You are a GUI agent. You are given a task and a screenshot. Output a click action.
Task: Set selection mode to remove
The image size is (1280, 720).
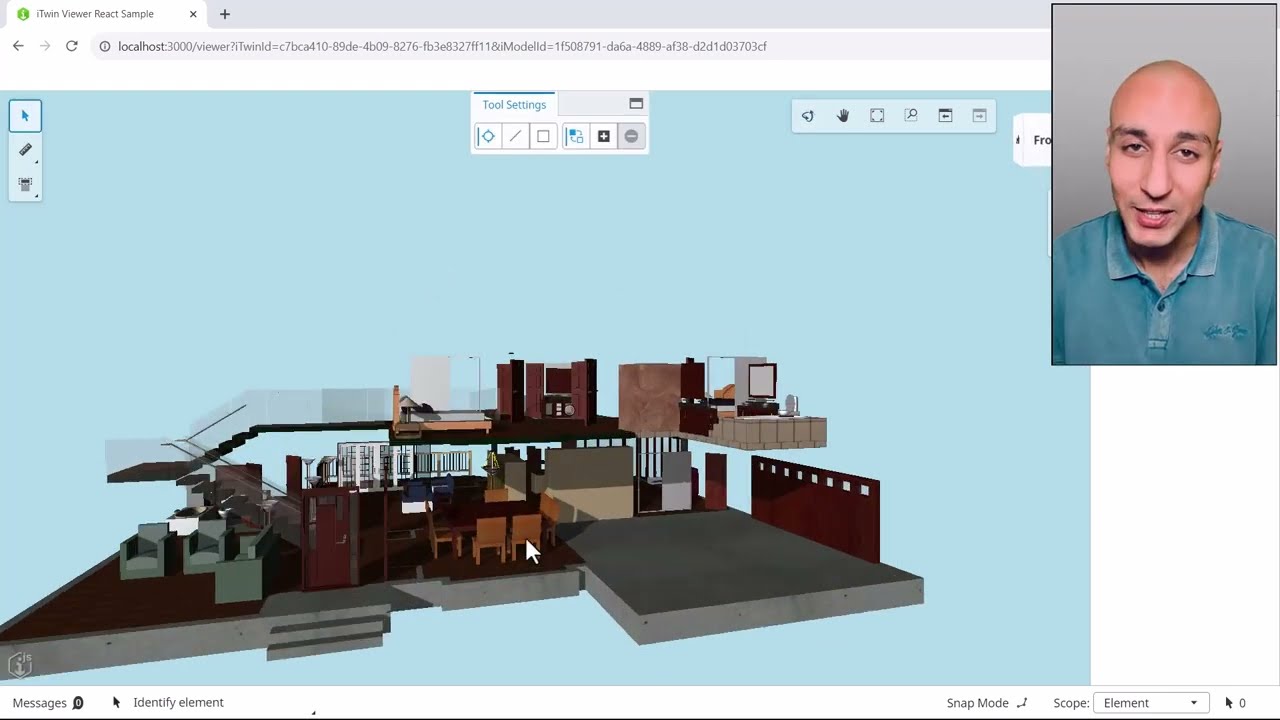click(631, 136)
